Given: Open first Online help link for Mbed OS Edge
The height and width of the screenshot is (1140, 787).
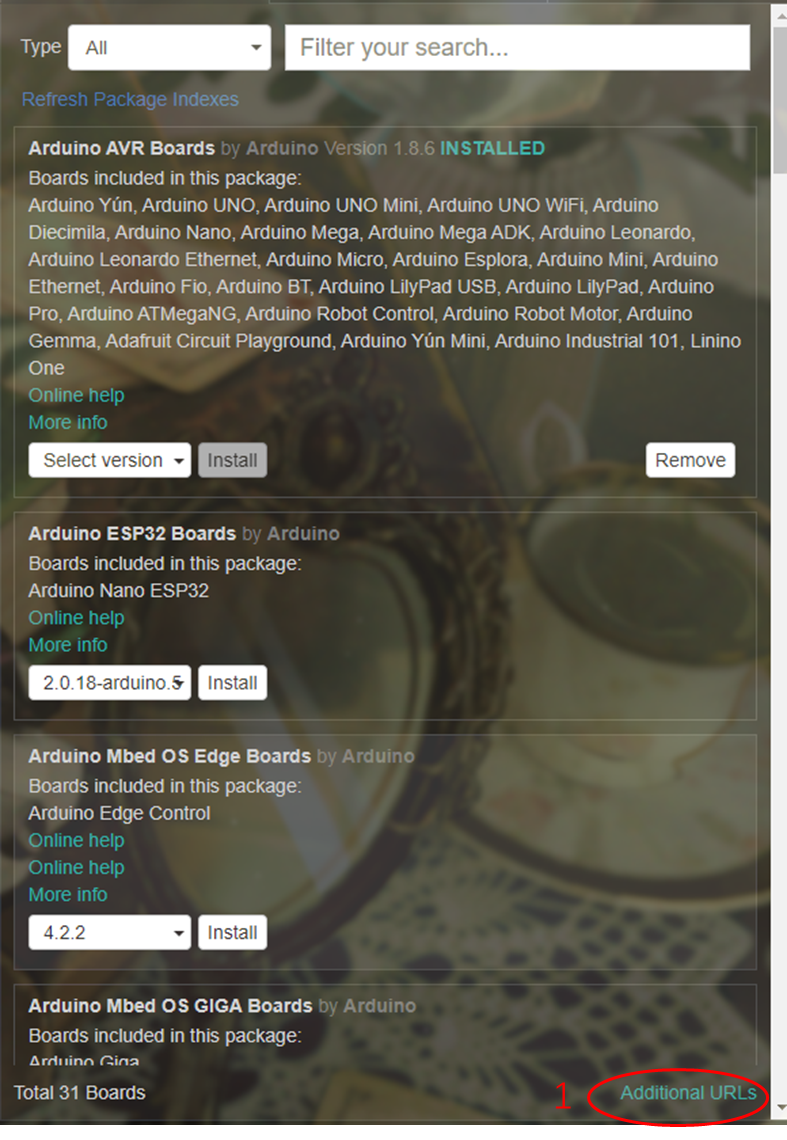Looking at the screenshot, I should [x=76, y=840].
